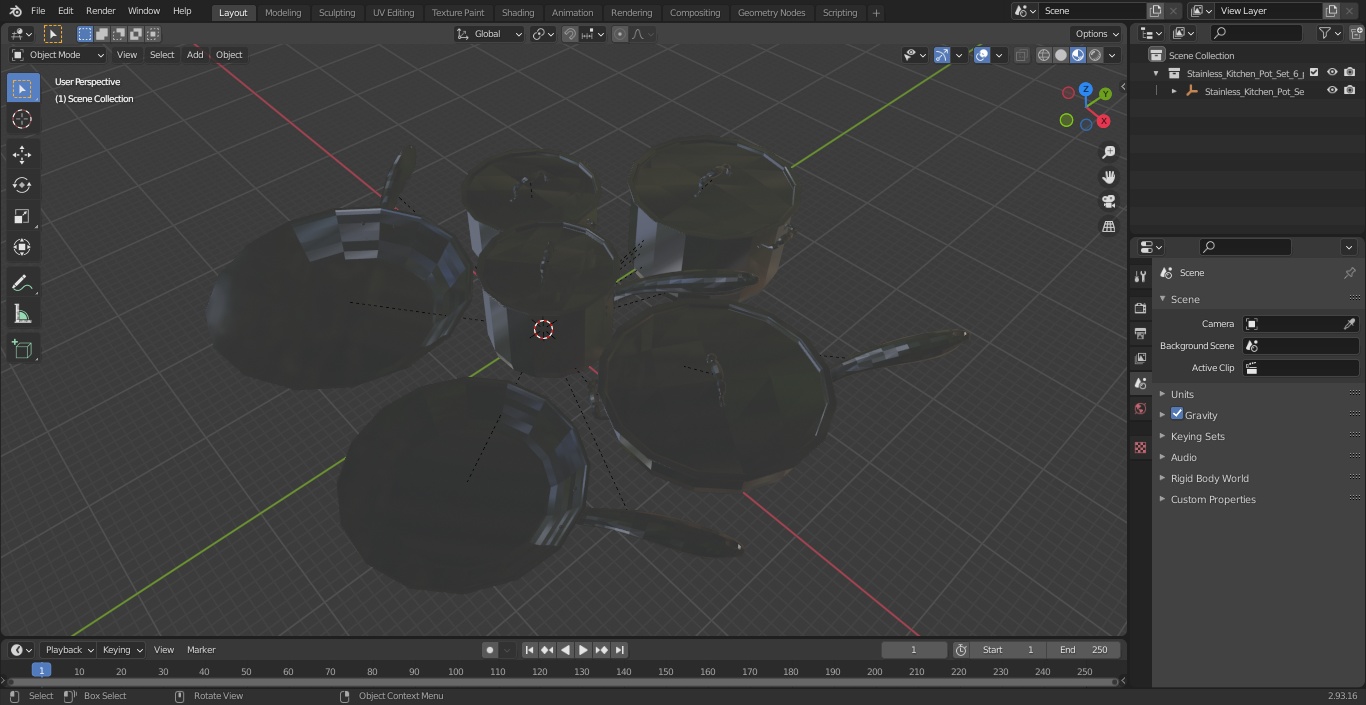The image size is (1366, 705).
Task: Expand Stainless_Kitchen_Pot_Se tree item
Action: point(1174,91)
